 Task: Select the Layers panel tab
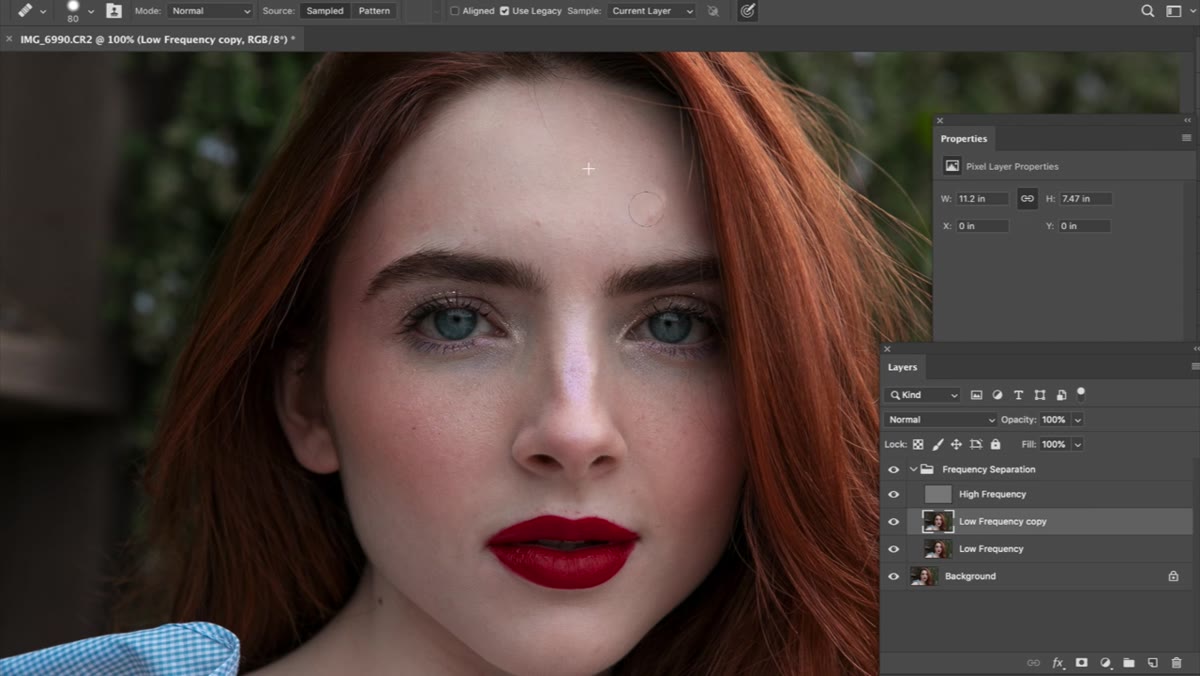click(x=902, y=367)
